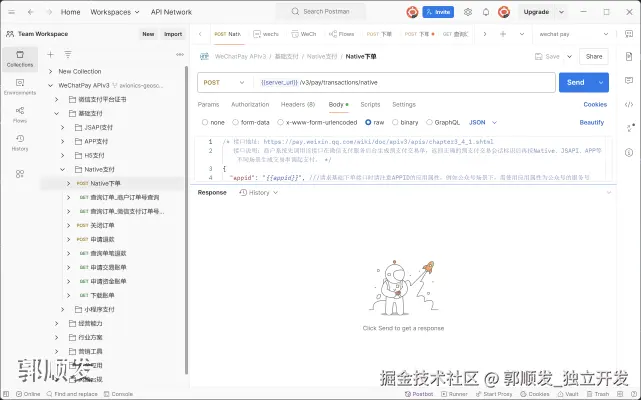Go back using the header back arrow
641x400 pixels.
31,12
